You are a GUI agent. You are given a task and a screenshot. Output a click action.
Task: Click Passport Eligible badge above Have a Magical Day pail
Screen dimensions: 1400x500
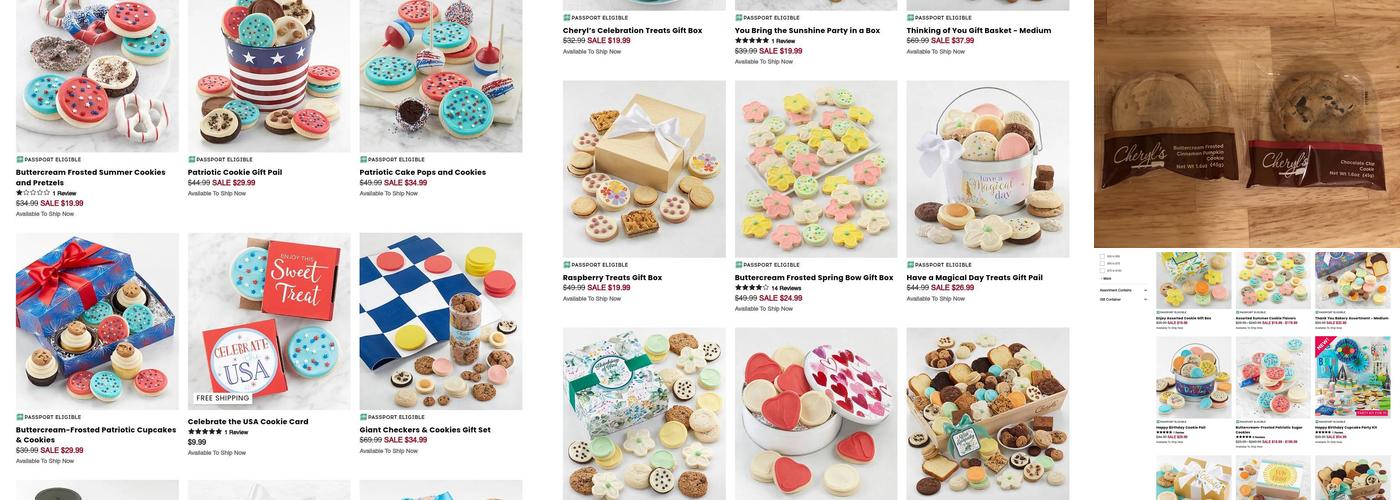[939, 265]
